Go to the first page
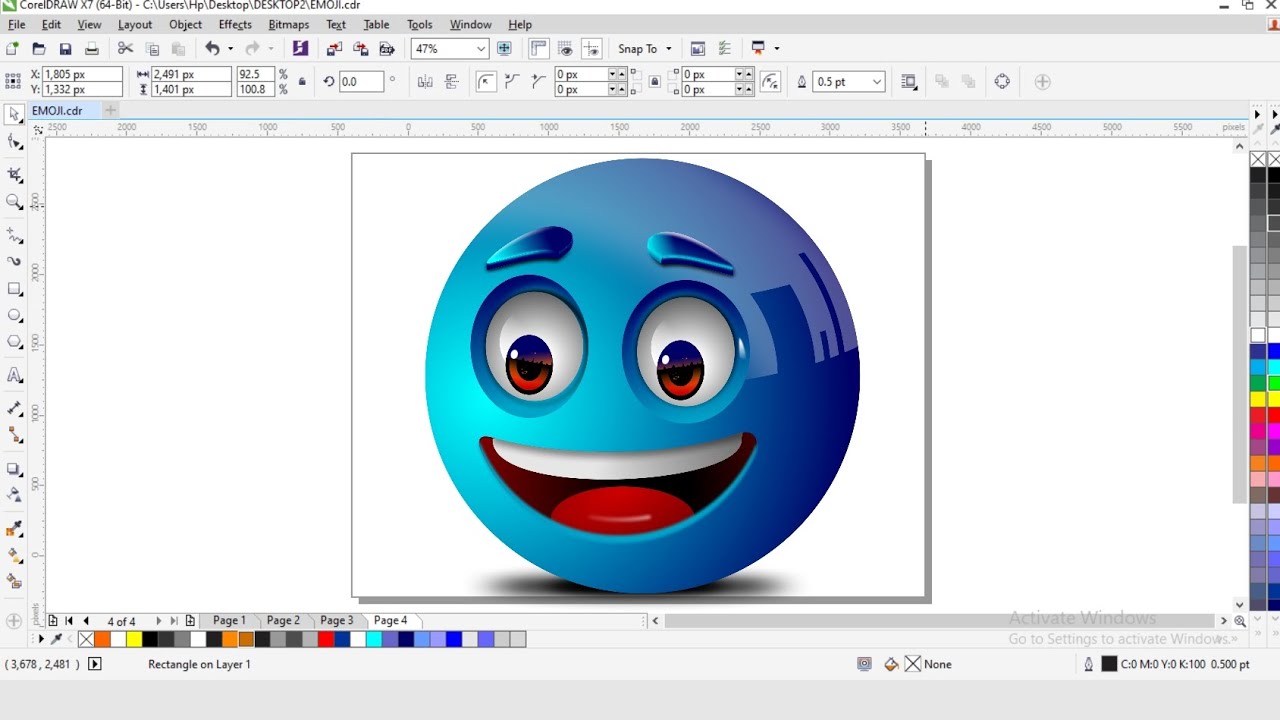 tap(67, 621)
